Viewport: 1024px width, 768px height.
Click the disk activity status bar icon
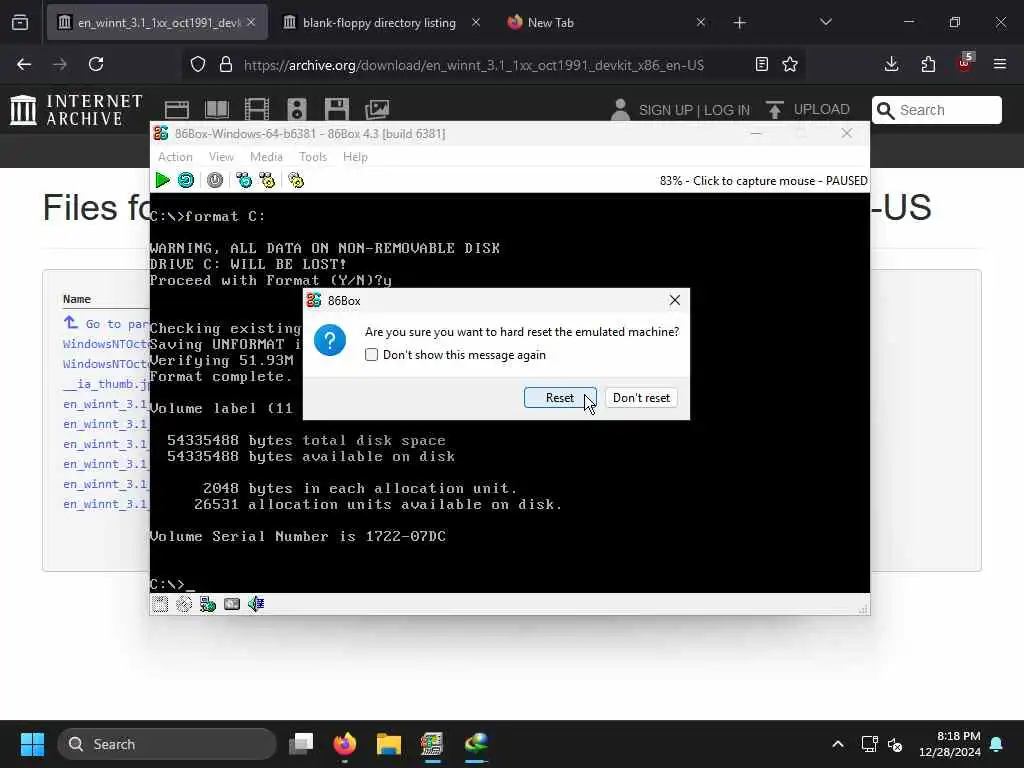184,604
